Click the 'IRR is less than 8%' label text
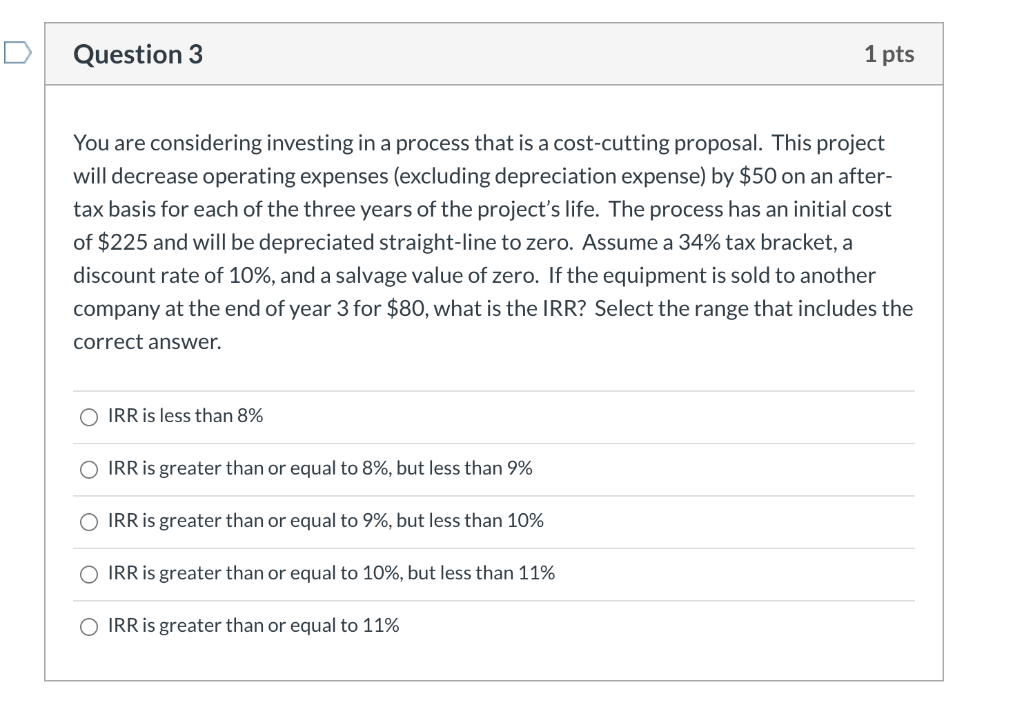Viewport: 1024px width, 727px height. [x=185, y=416]
